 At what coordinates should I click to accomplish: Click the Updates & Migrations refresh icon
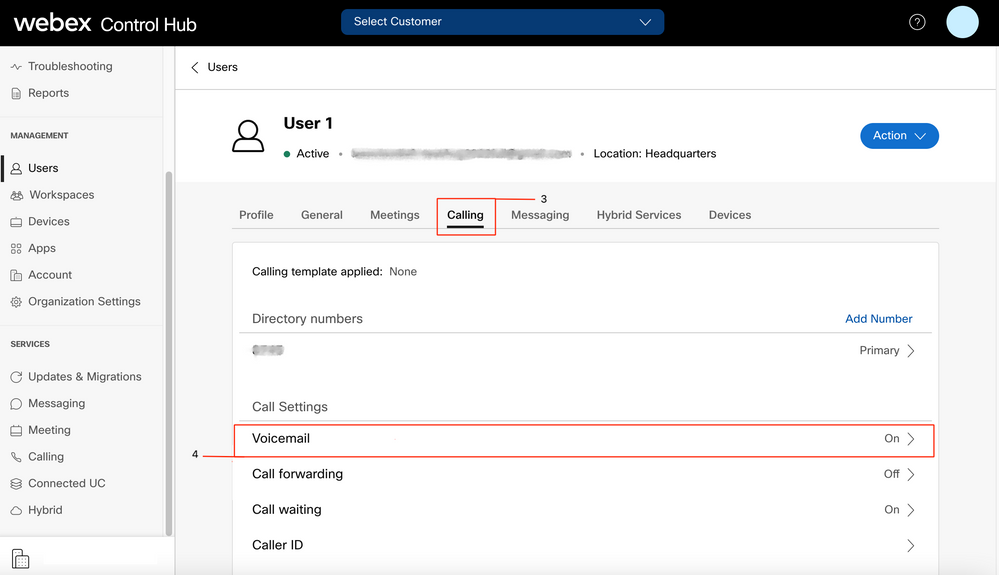coord(16,377)
